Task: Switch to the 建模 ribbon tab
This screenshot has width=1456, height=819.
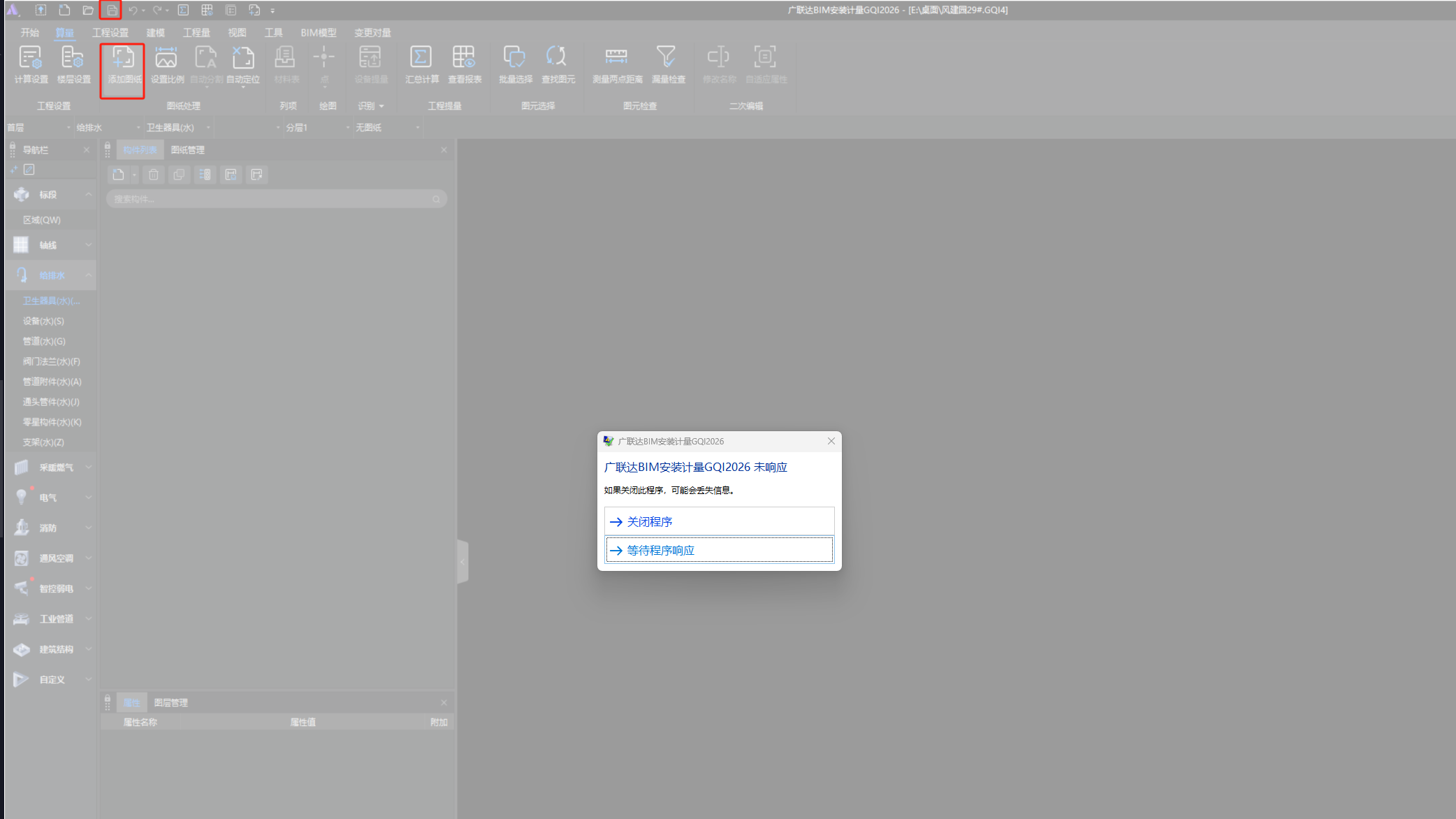Action: 156,33
